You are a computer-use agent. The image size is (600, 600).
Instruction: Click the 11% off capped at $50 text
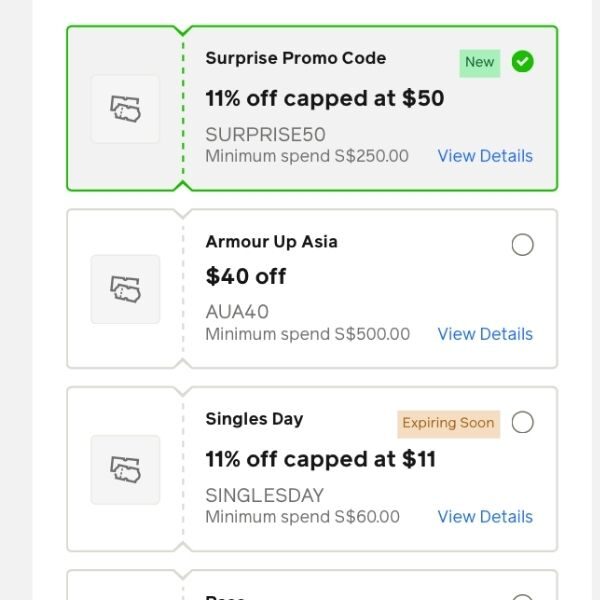324,98
